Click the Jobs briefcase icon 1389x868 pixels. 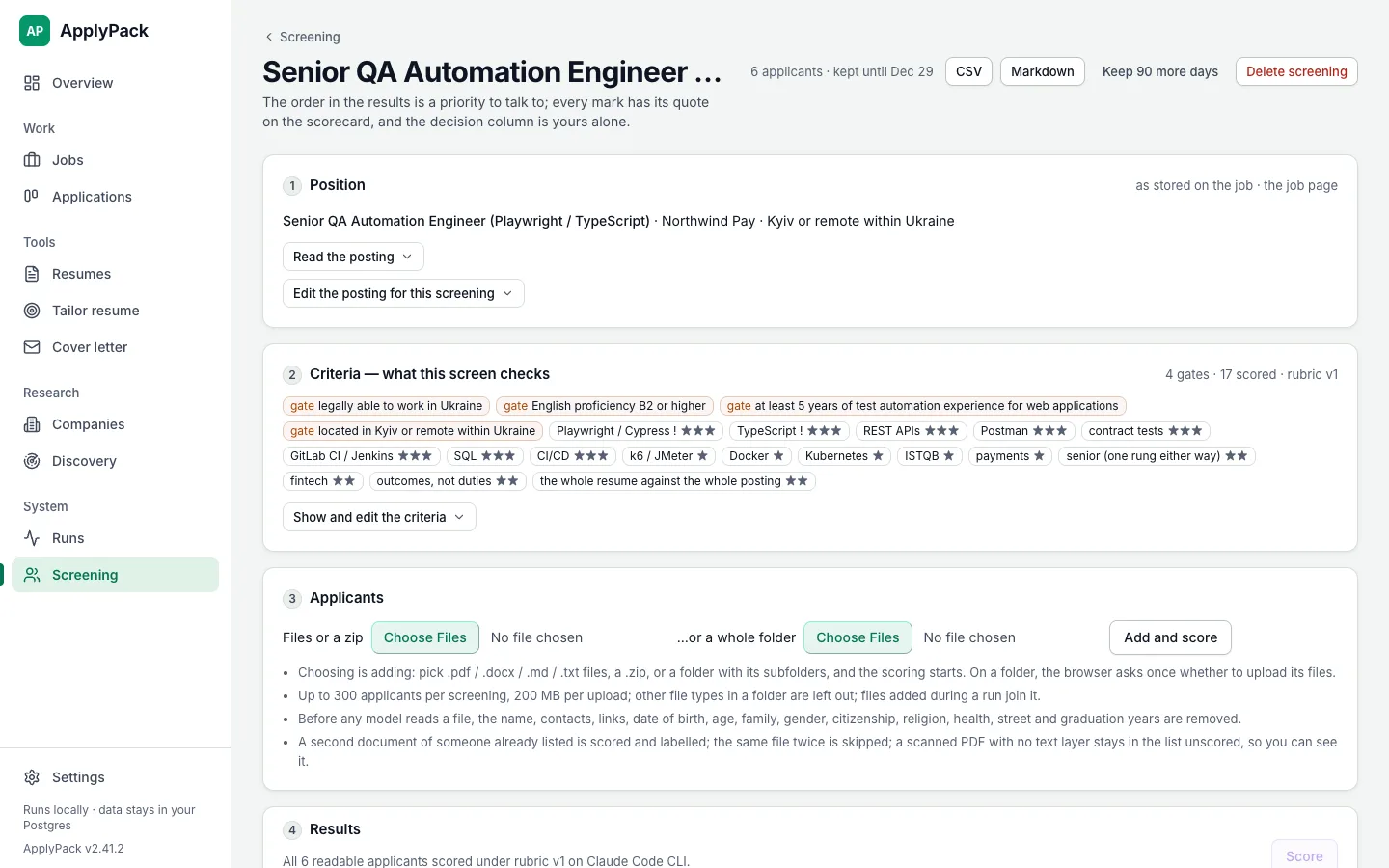[x=32, y=160]
